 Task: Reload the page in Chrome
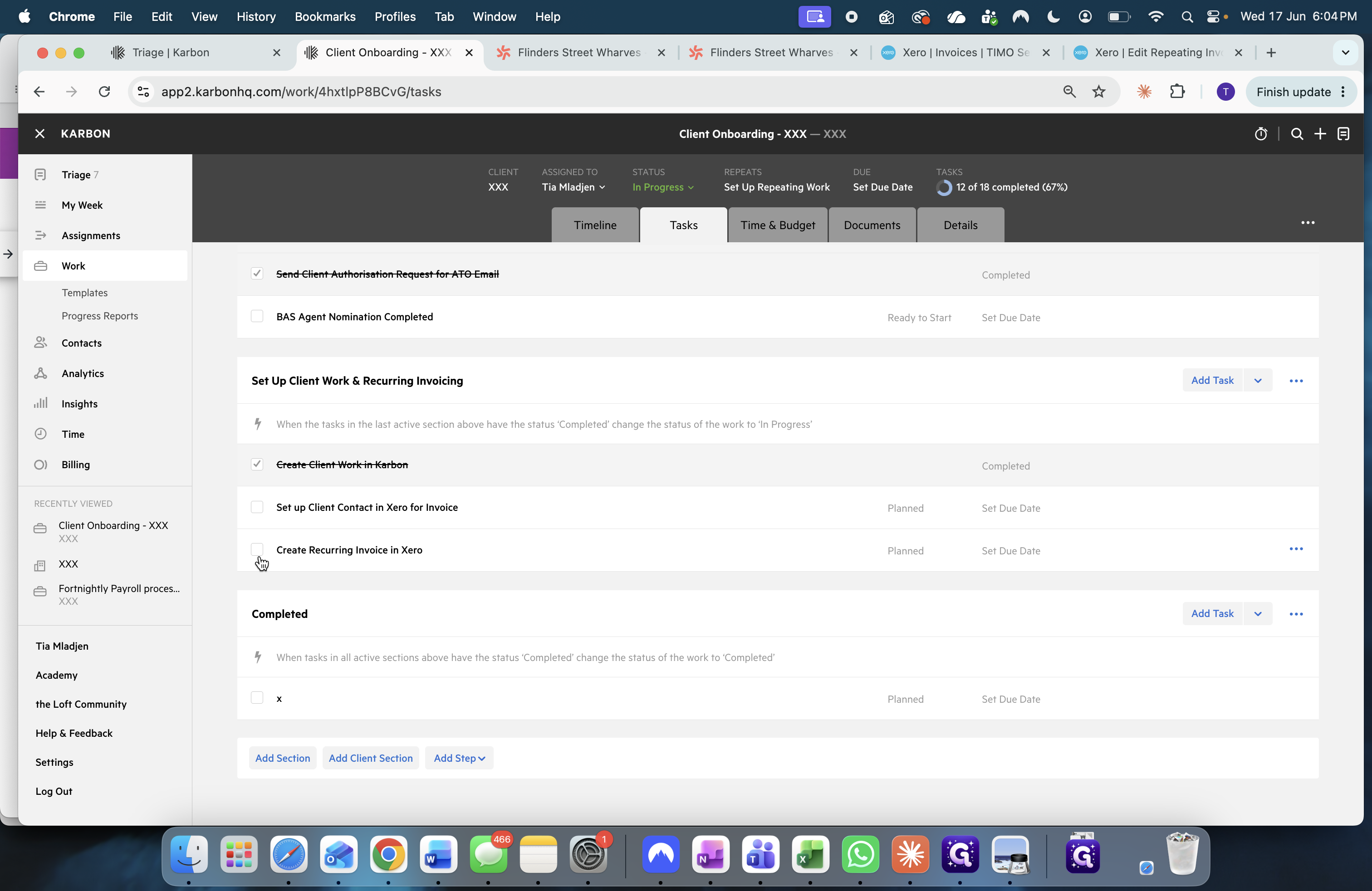tap(104, 92)
